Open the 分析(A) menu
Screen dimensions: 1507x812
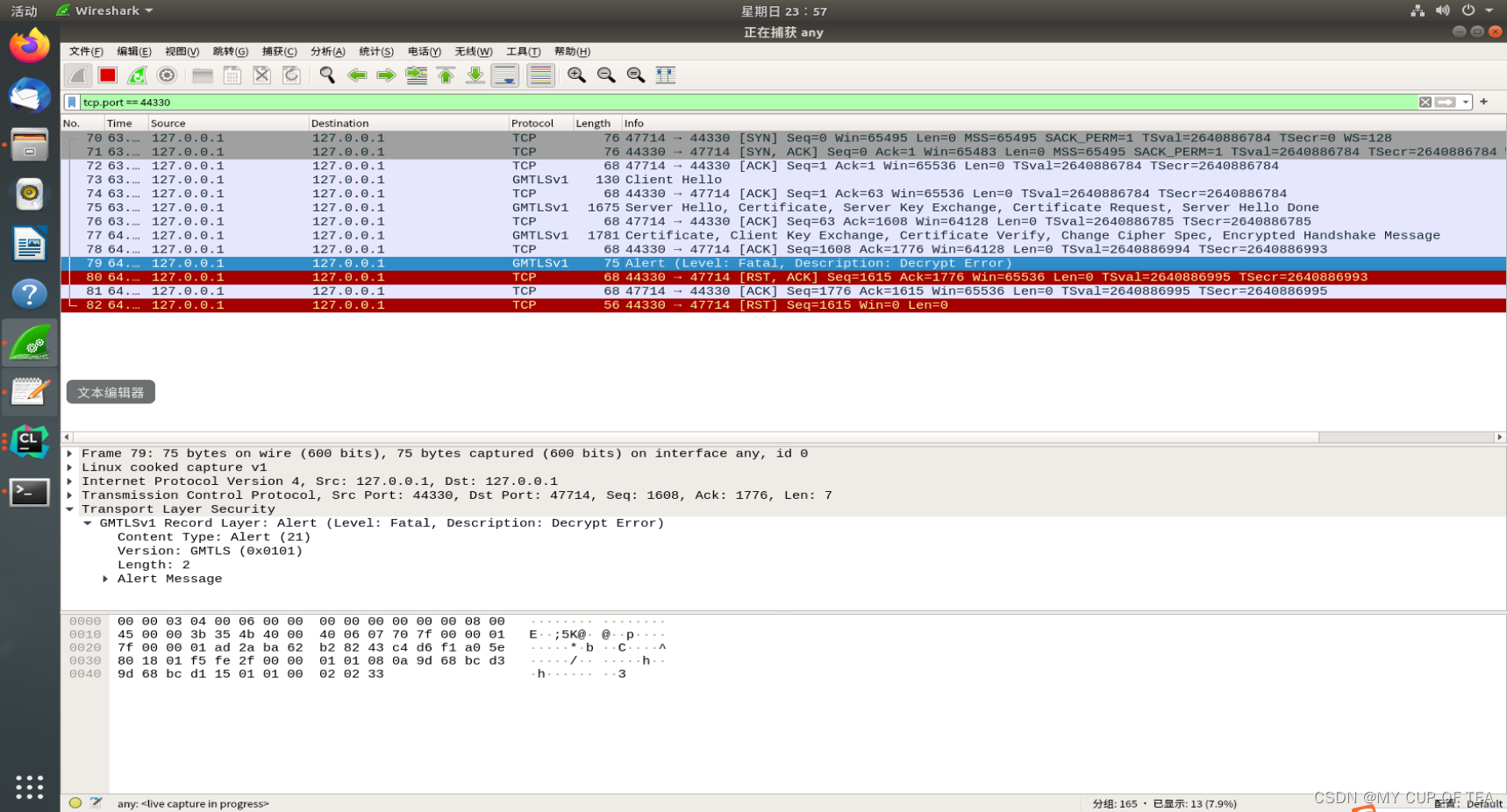(327, 52)
